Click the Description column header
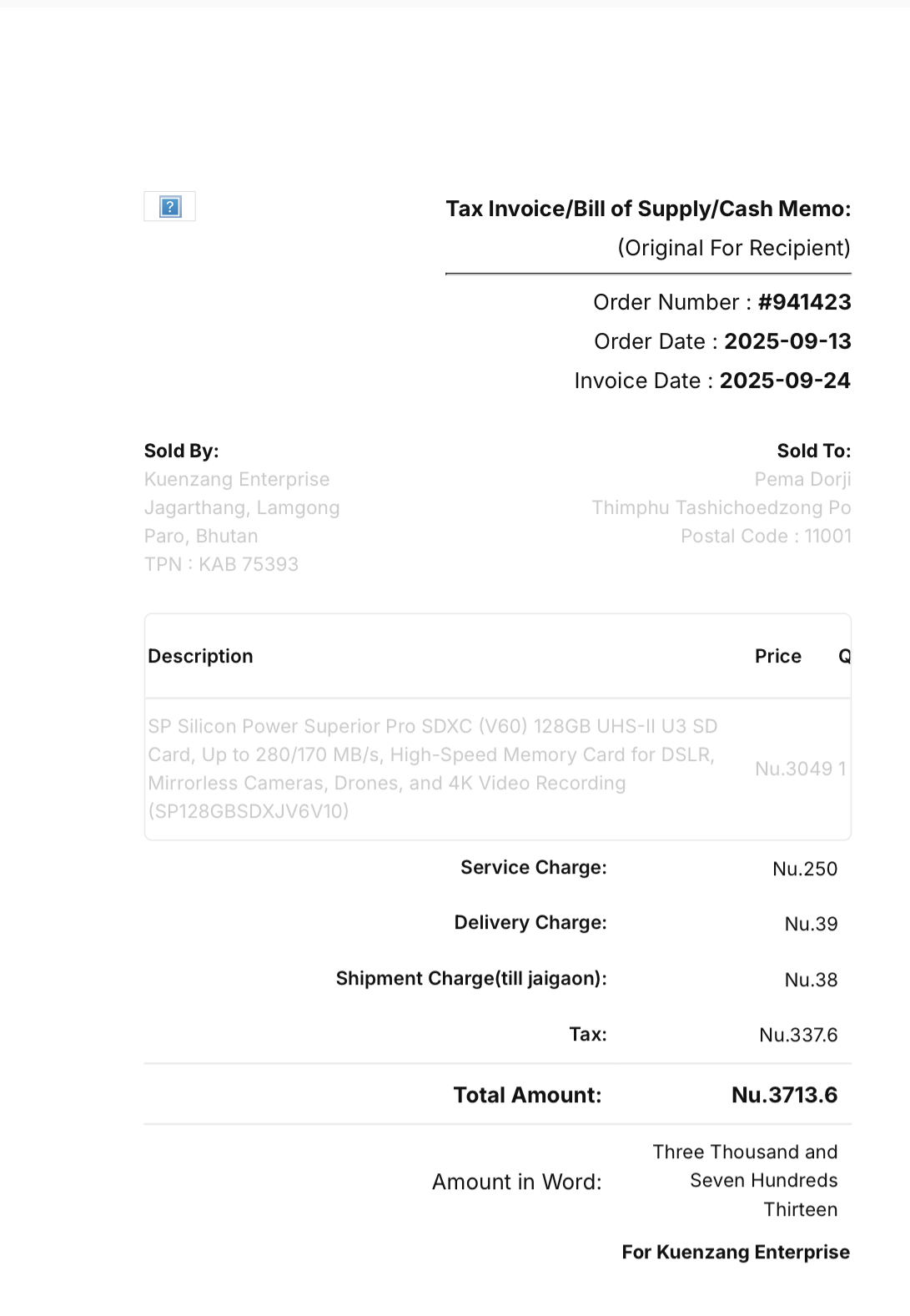This screenshot has height=1316, width=910. [200, 656]
